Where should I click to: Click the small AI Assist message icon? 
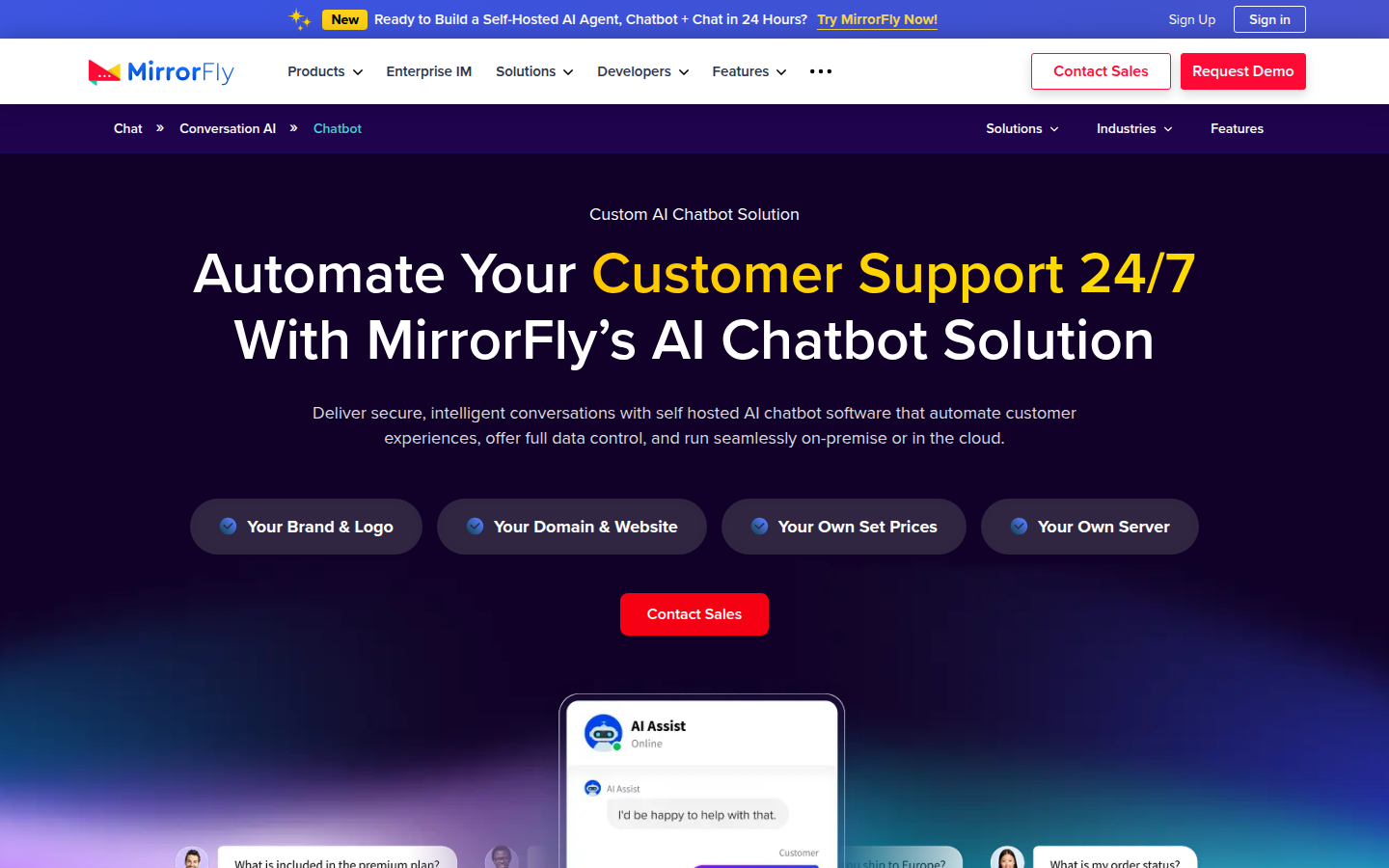(593, 788)
